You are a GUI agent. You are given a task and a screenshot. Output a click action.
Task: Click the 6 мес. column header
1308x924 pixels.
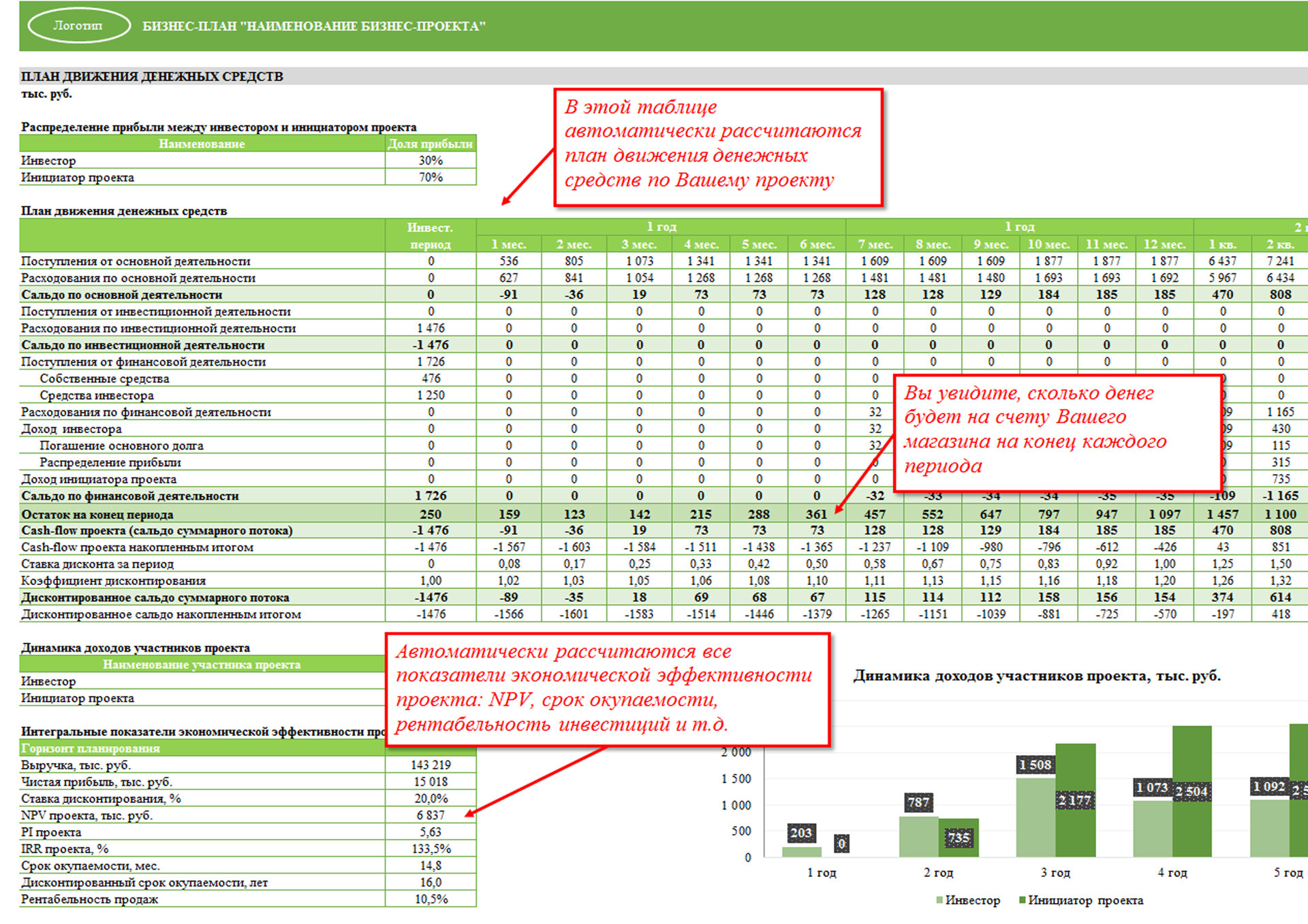click(817, 244)
